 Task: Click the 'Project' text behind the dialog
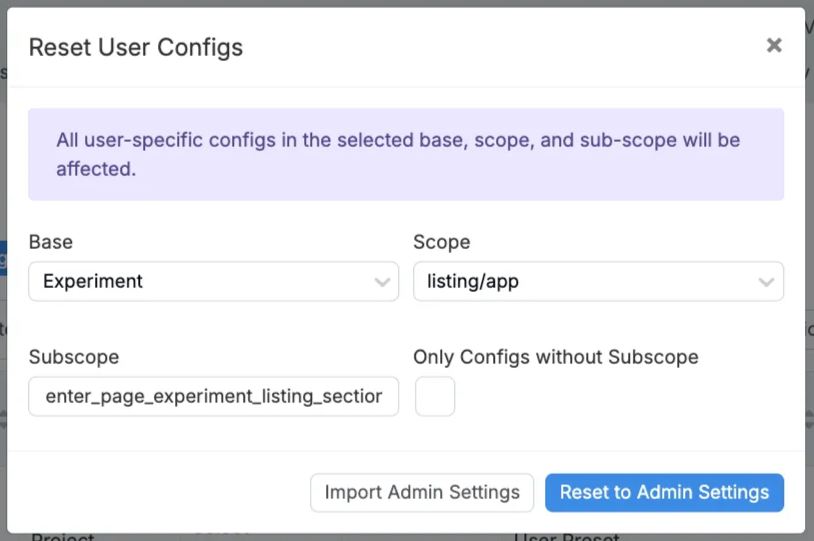click(63, 537)
